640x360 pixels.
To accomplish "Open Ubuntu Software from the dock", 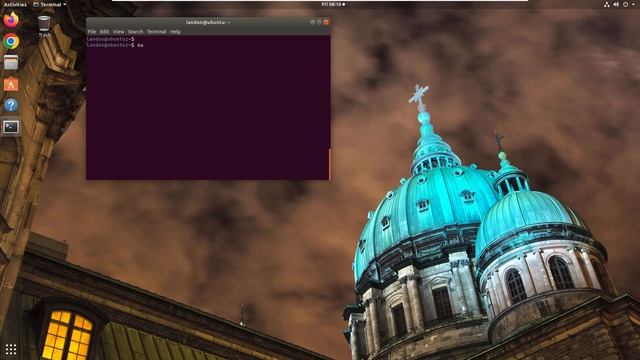I will 11,84.
